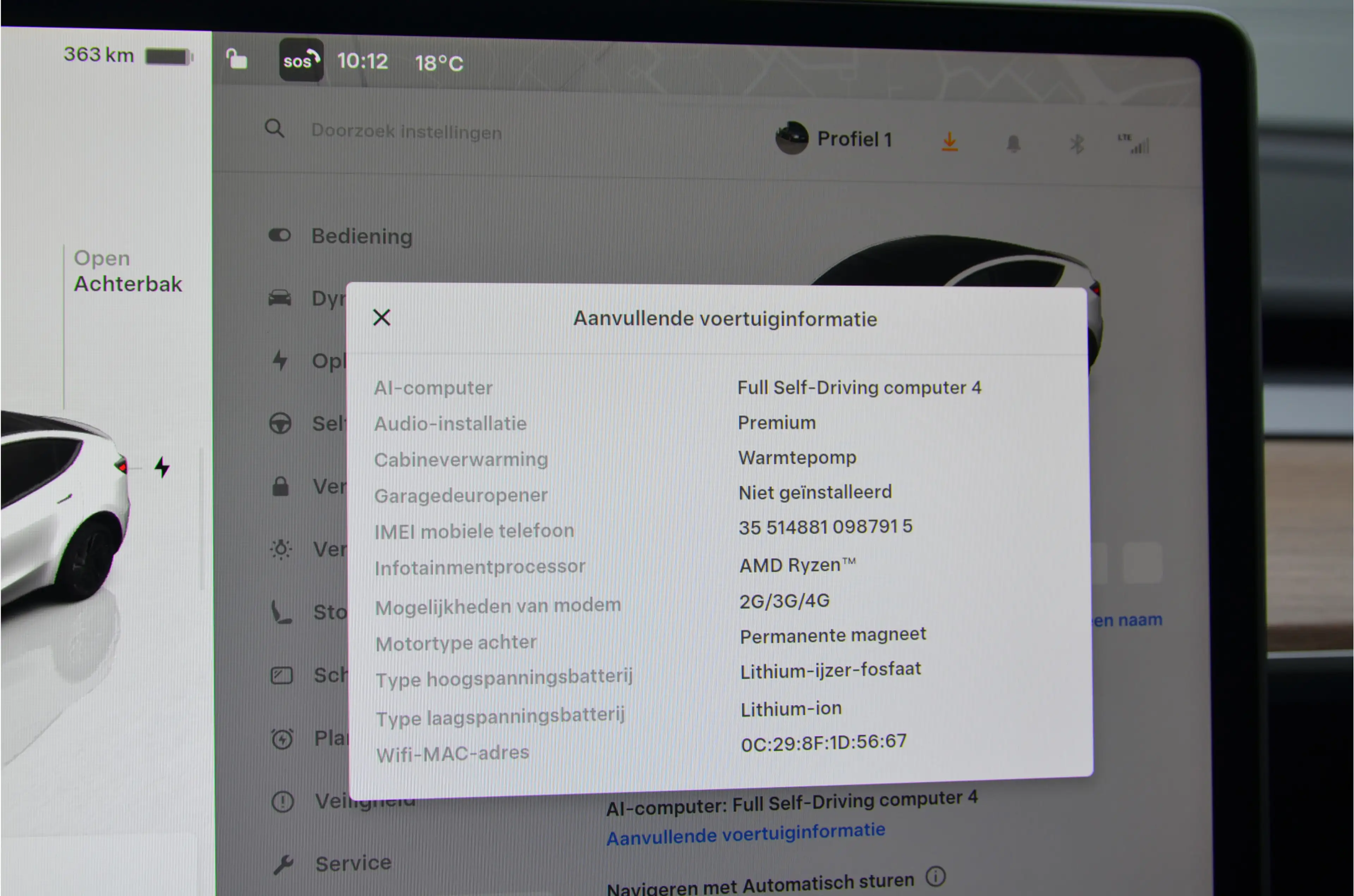This screenshot has height=896, width=1354.
Task: Tap the lighting sun icon in sidebar
Action: tap(281, 549)
